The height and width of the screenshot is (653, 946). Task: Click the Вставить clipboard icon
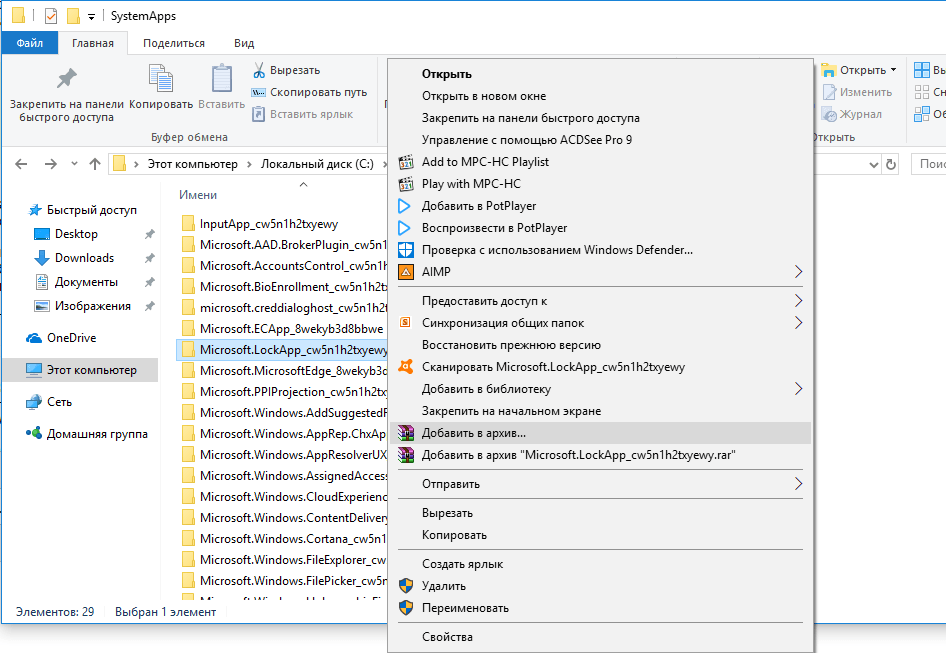click(x=221, y=78)
